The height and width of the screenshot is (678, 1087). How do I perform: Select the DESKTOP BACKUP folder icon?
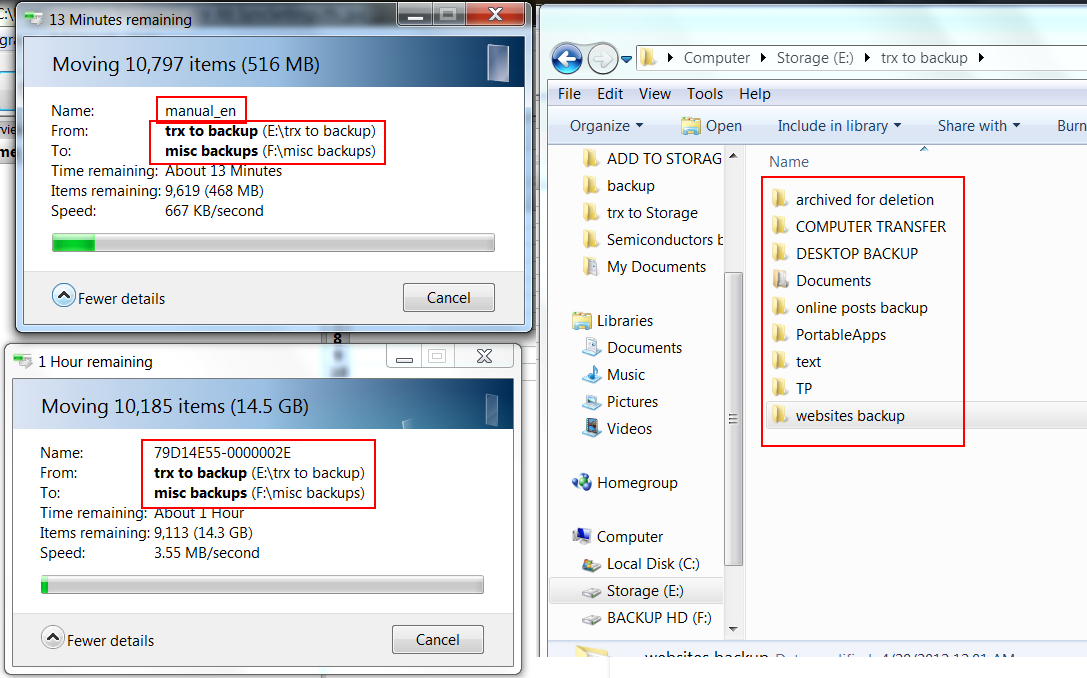coord(781,254)
